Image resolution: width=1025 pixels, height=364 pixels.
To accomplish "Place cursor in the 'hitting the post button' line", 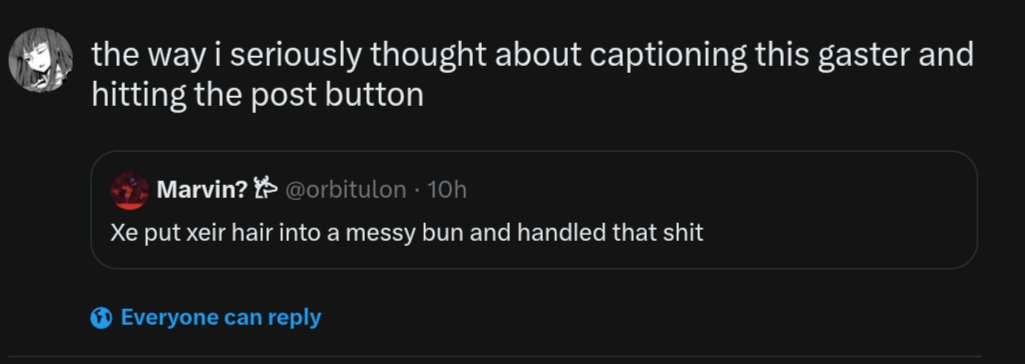I will 257,95.
